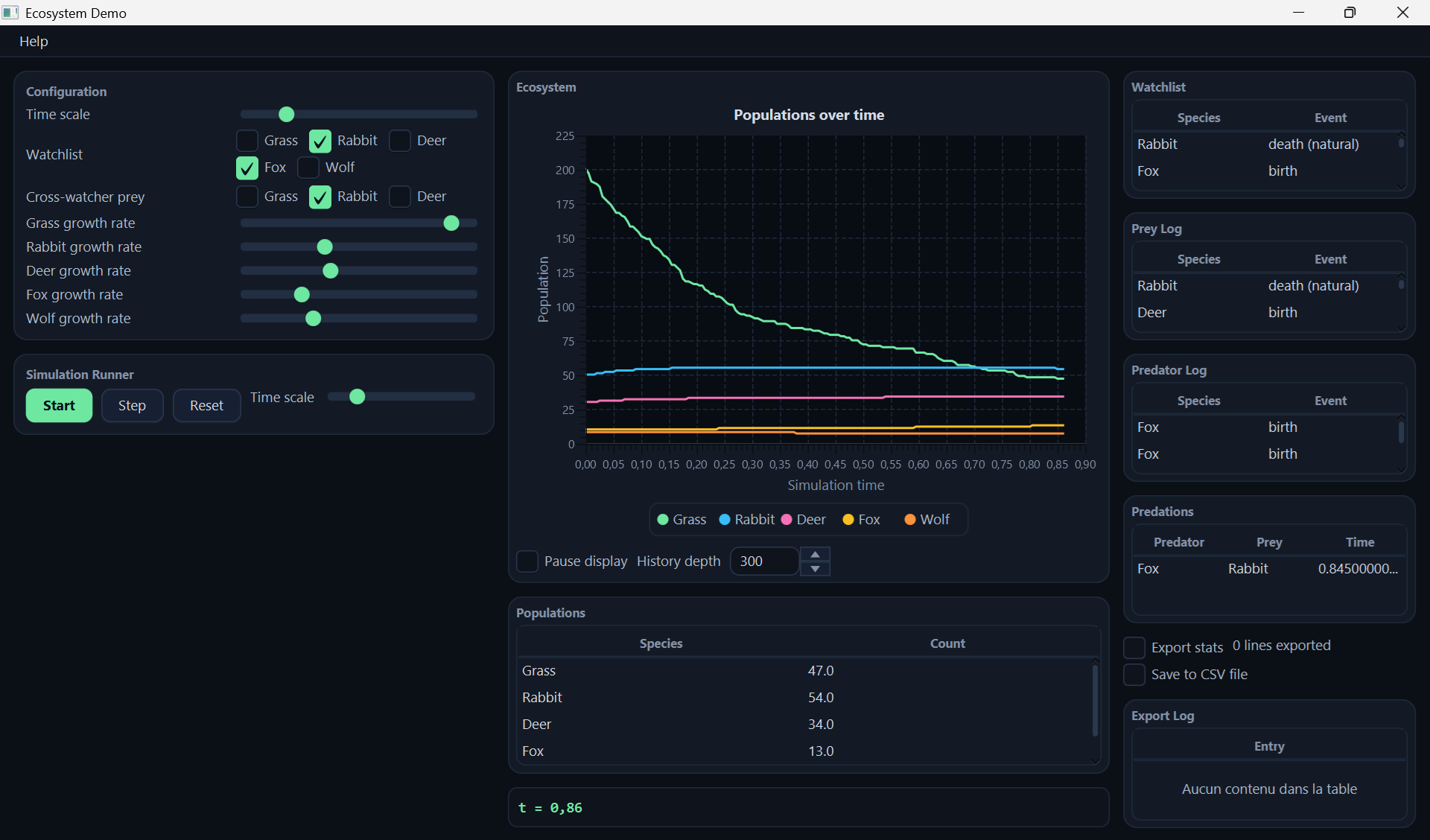
Task: Toggle the Pause display checkbox
Action: [527, 561]
